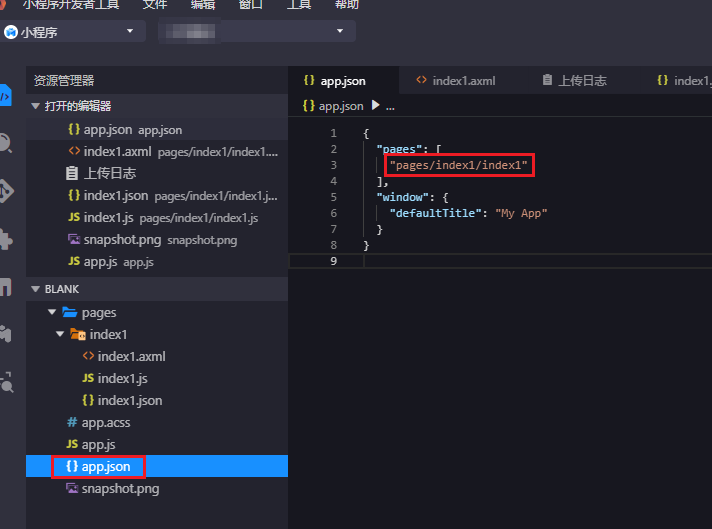Open the source control git icon
Image resolution: width=712 pixels, height=529 pixels.
pos(6,191)
